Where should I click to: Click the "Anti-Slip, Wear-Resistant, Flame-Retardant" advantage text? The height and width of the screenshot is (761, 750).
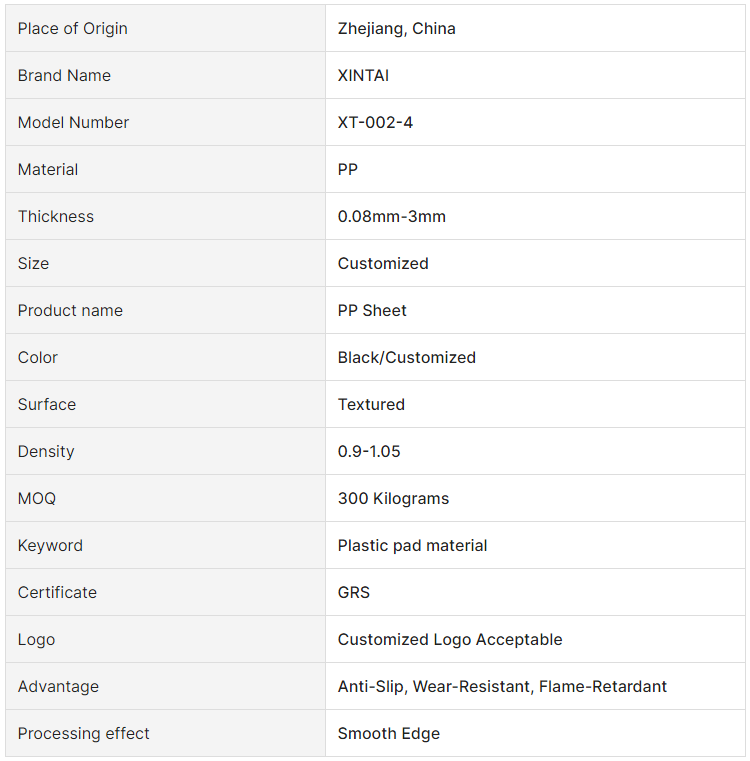[502, 686]
